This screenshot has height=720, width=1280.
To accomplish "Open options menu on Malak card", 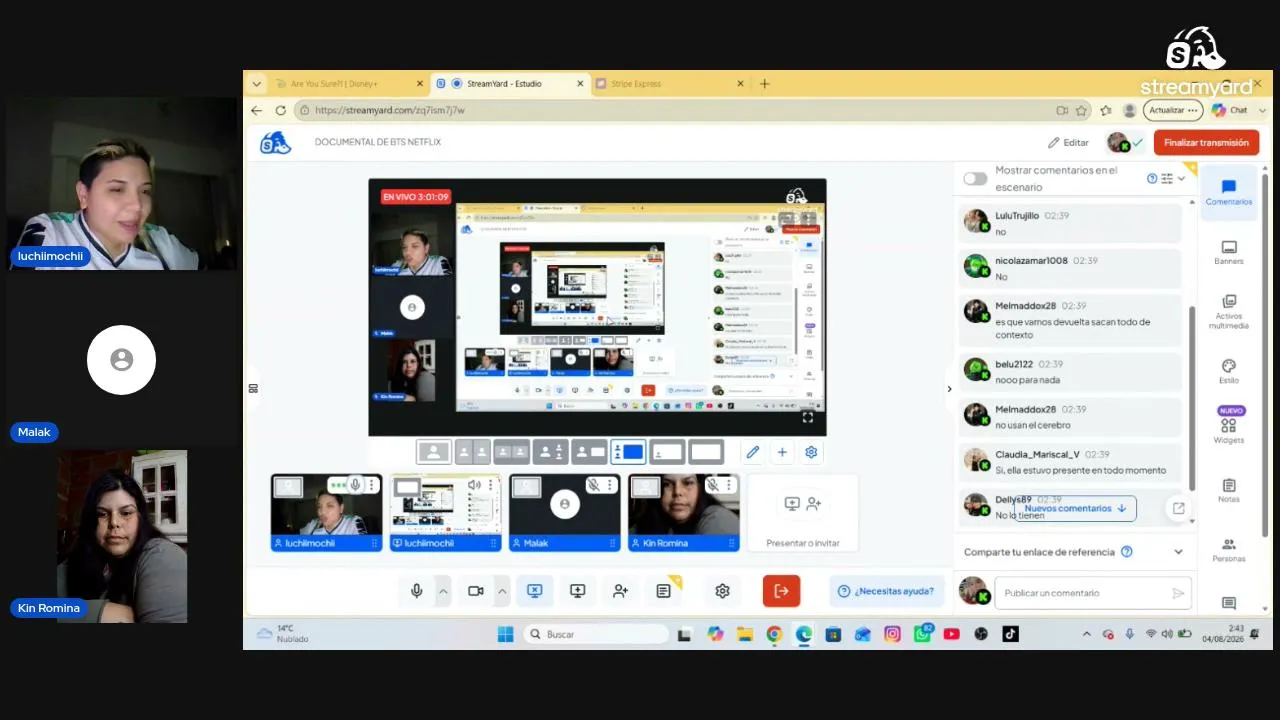I will 609,485.
